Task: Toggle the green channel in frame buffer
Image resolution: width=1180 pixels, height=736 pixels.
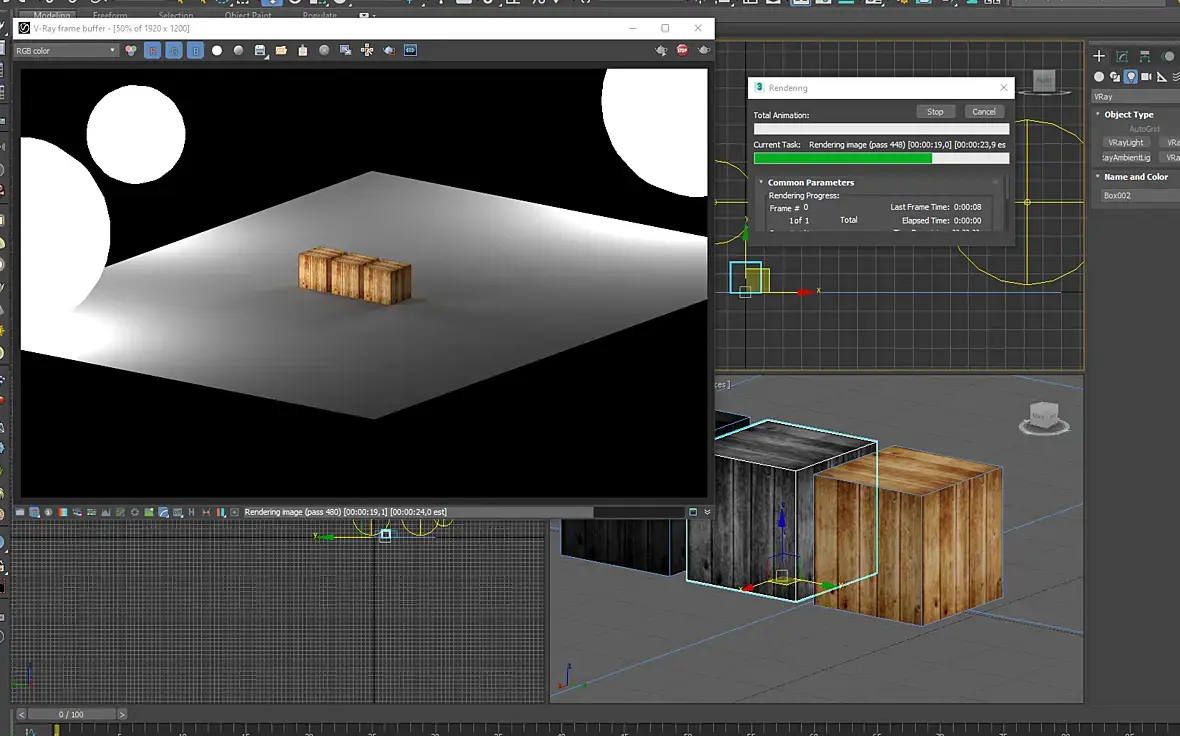Action: click(x=174, y=50)
